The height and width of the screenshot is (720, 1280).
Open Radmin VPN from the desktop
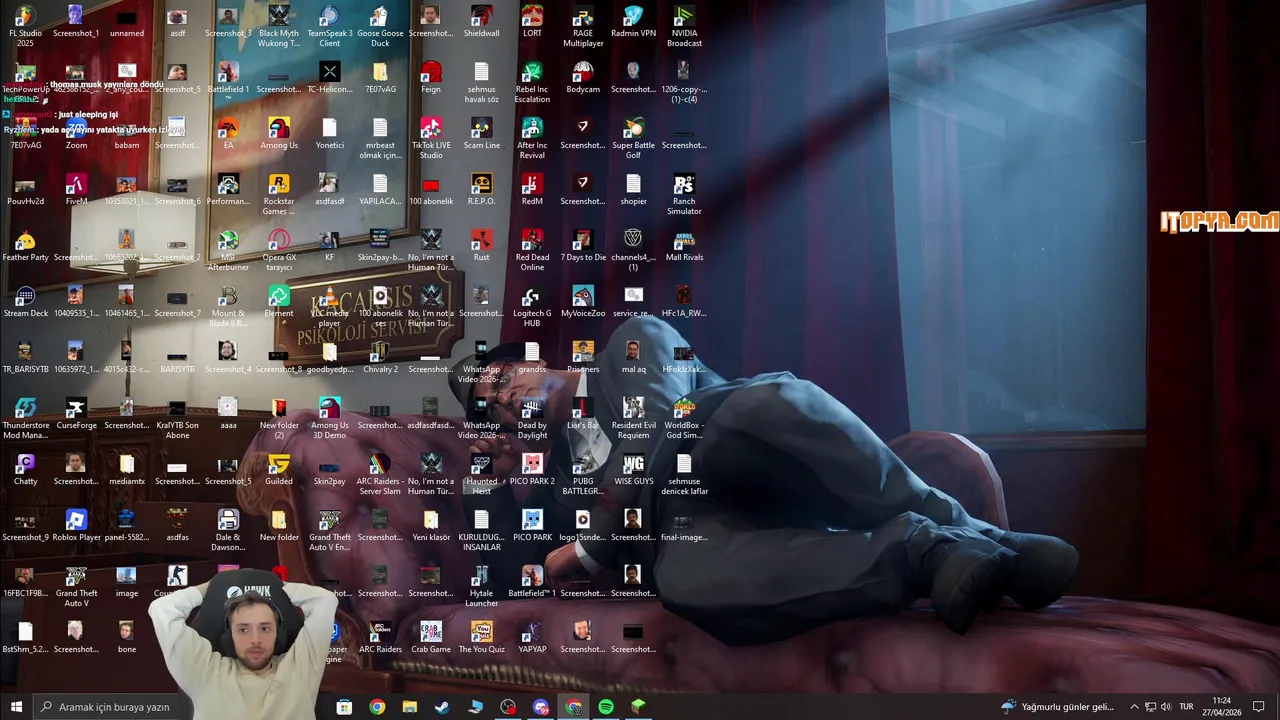tap(633, 22)
